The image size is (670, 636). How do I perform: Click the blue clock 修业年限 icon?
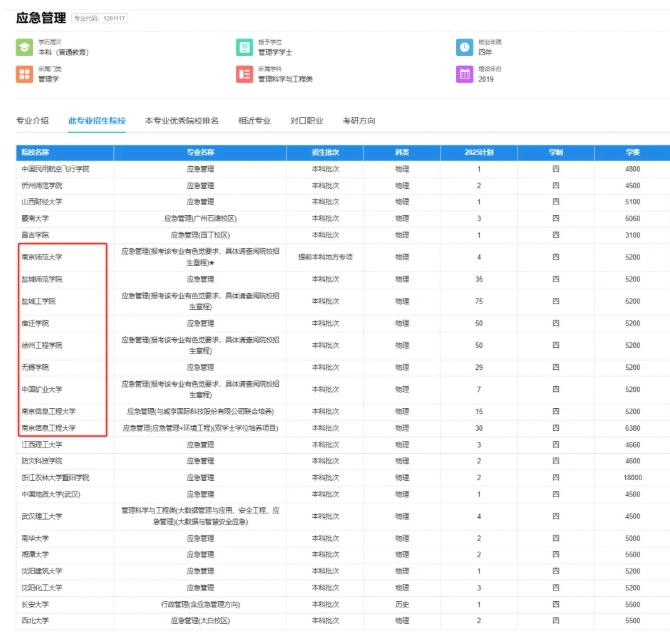tap(464, 47)
